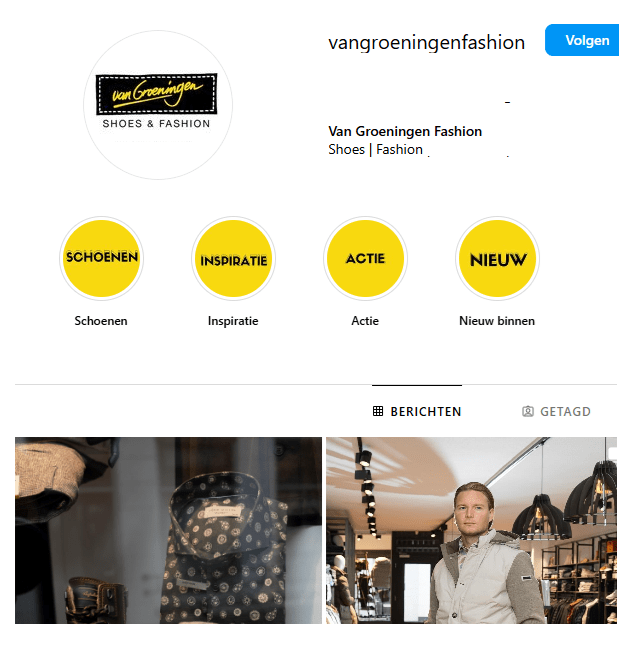The width and height of the screenshot is (619, 652).
Task: Open the Schoenen story highlight circle
Action: pyautogui.click(x=101, y=258)
